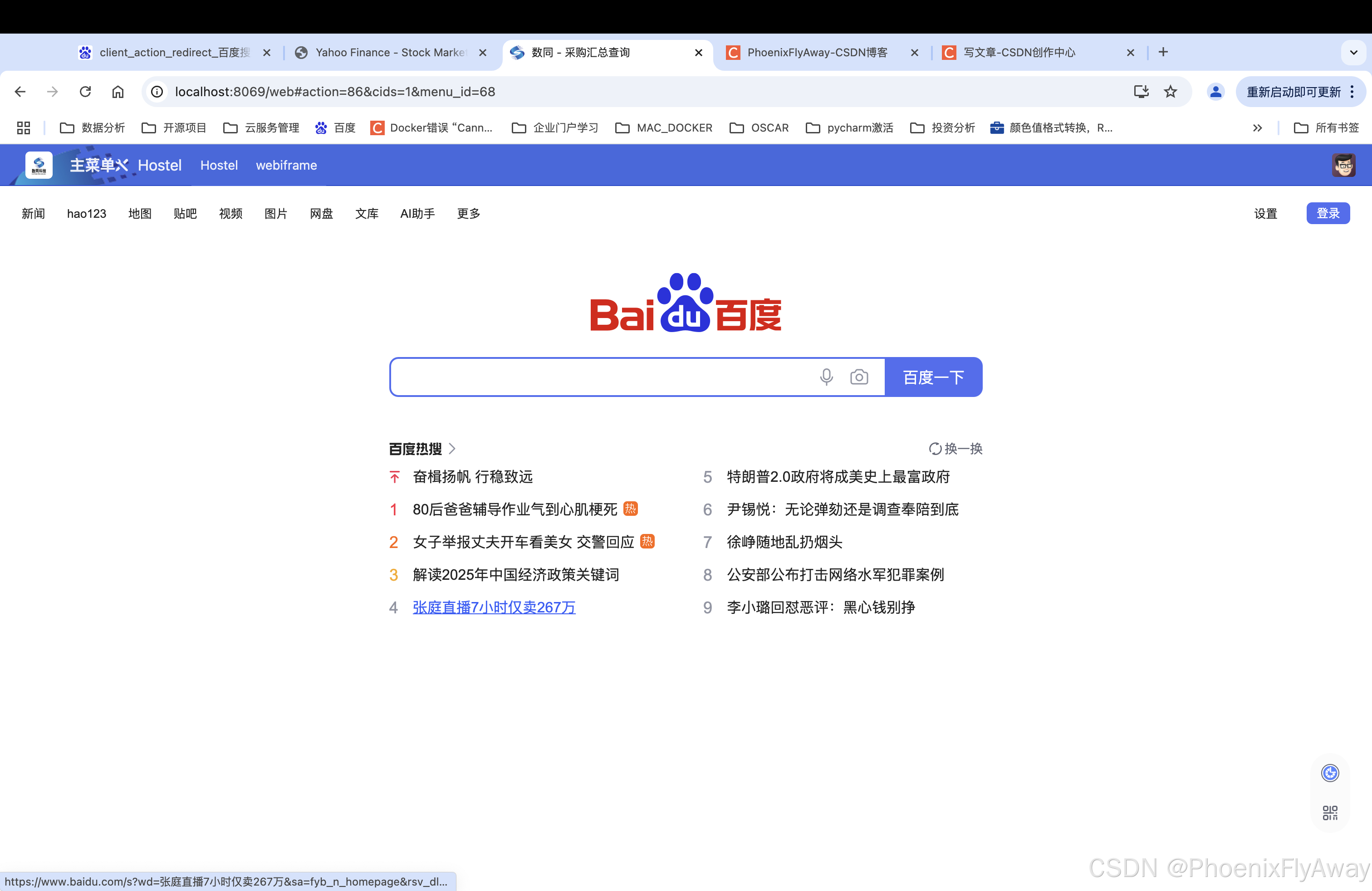Open the hot search link 张庭直播7小时仅卖267万

494,607
